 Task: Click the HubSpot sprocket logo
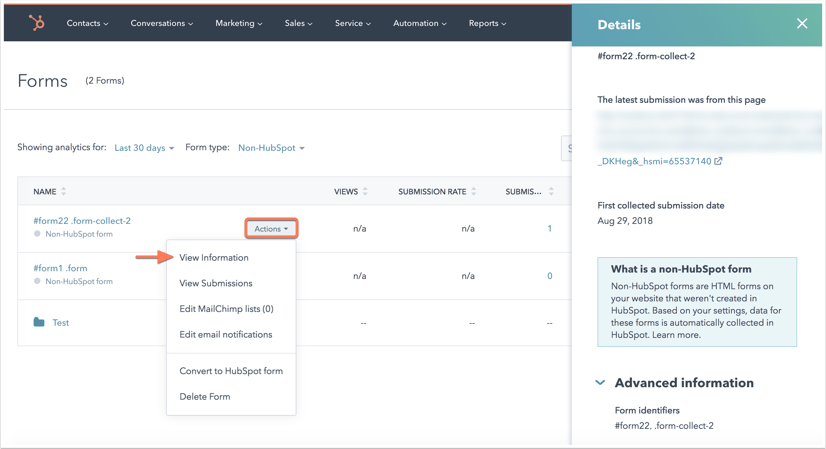point(36,23)
